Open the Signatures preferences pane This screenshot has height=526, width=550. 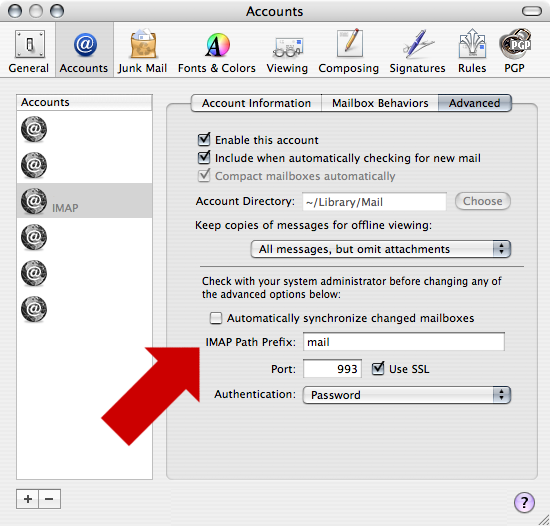(417, 51)
